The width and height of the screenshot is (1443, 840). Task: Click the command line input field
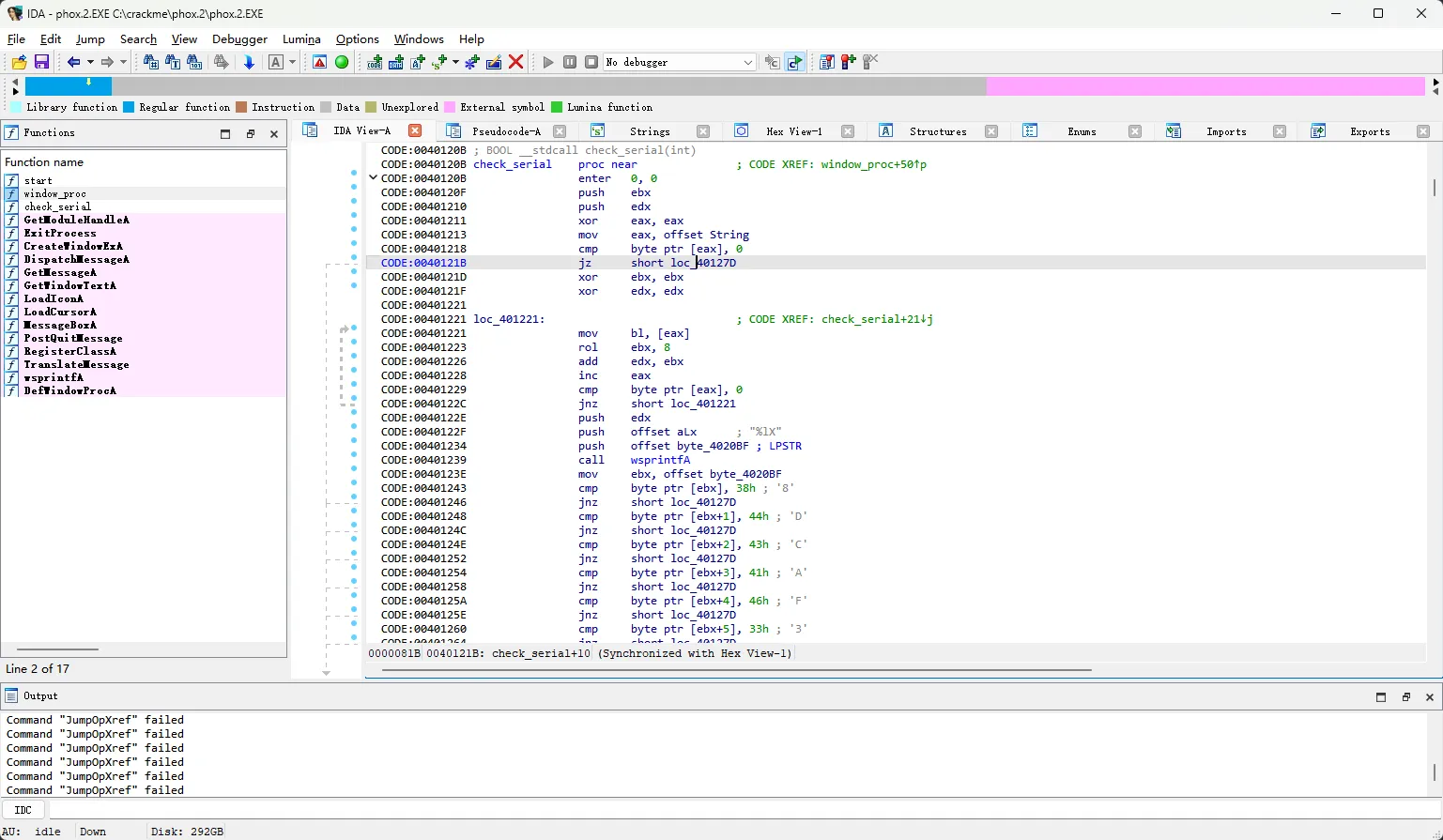(745, 810)
